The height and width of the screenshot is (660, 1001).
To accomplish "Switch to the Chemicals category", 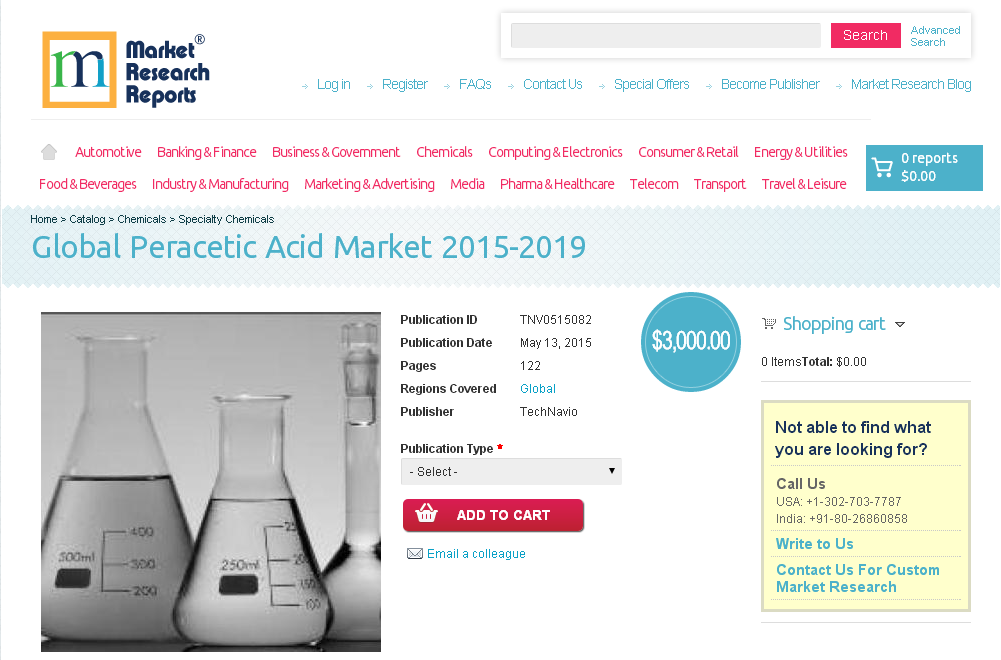I will (444, 152).
